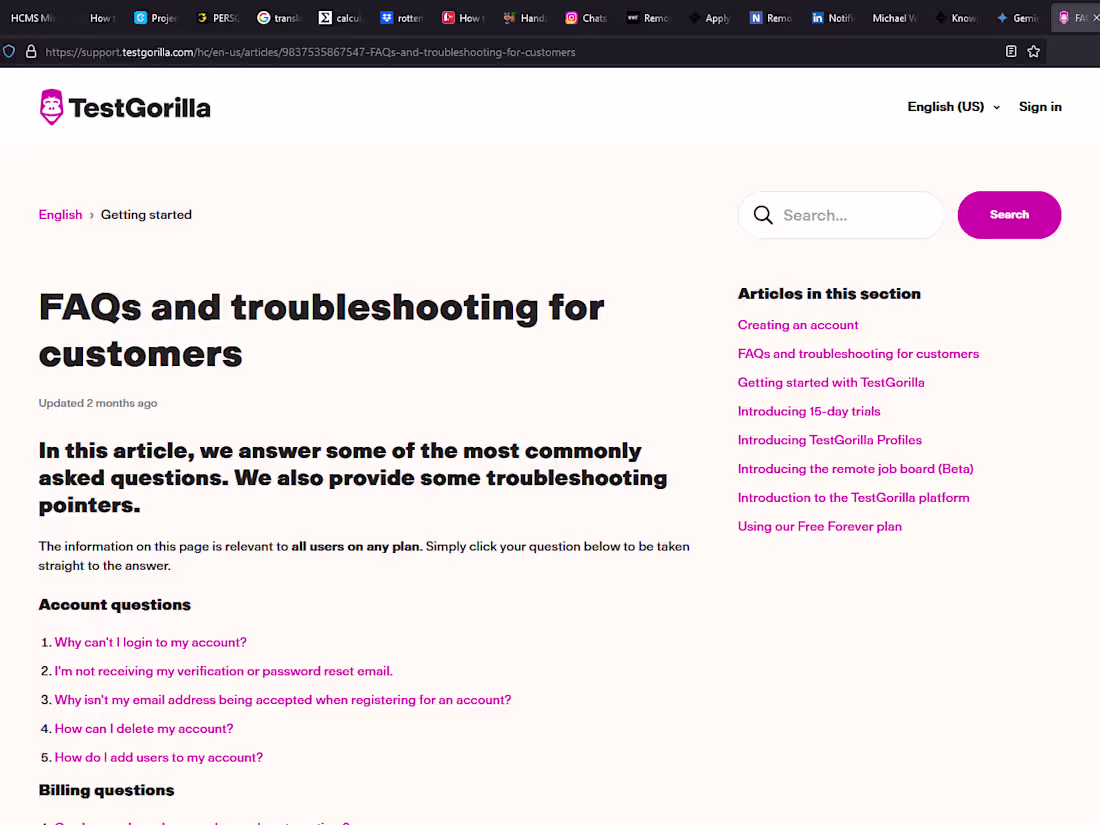The width and height of the screenshot is (1100, 825).
Task: Focus the Search text field
Action: point(840,215)
